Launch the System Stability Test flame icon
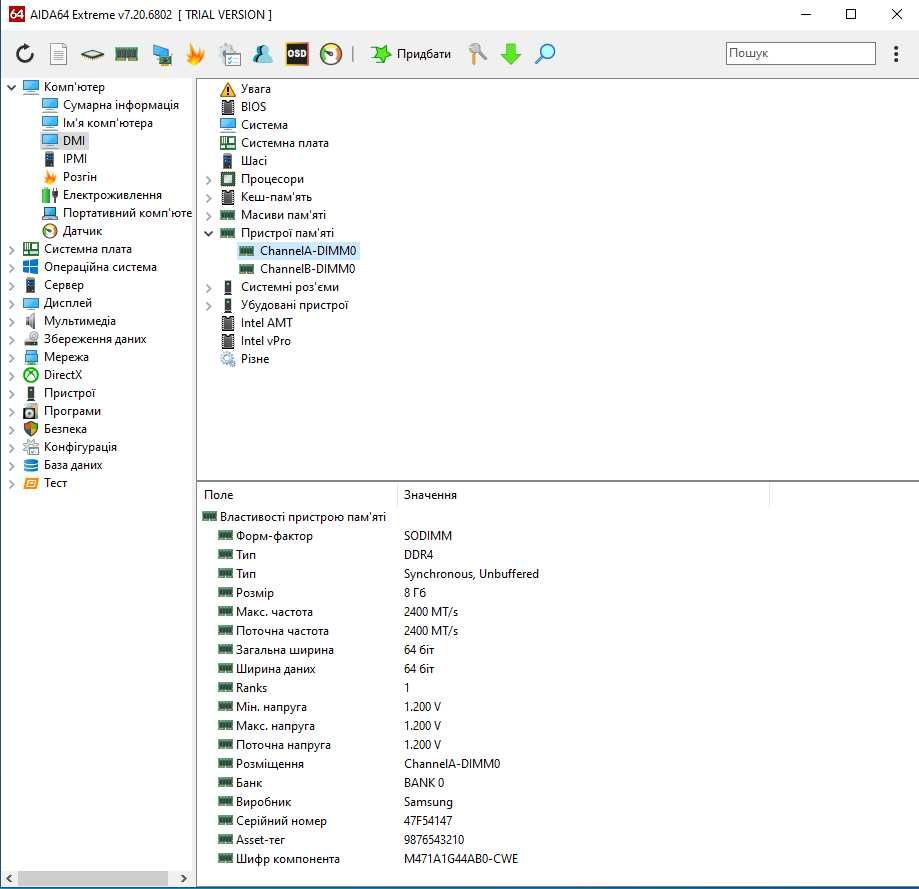919x889 pixels. (195, 54)
